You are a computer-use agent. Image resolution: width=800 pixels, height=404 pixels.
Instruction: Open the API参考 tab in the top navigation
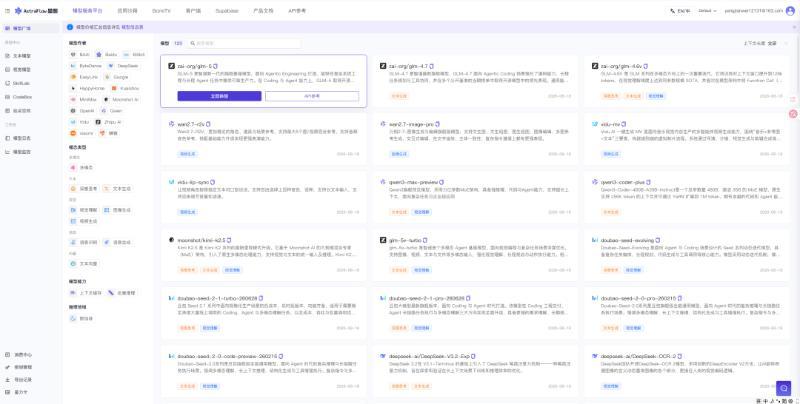click(x=297, y=11)
